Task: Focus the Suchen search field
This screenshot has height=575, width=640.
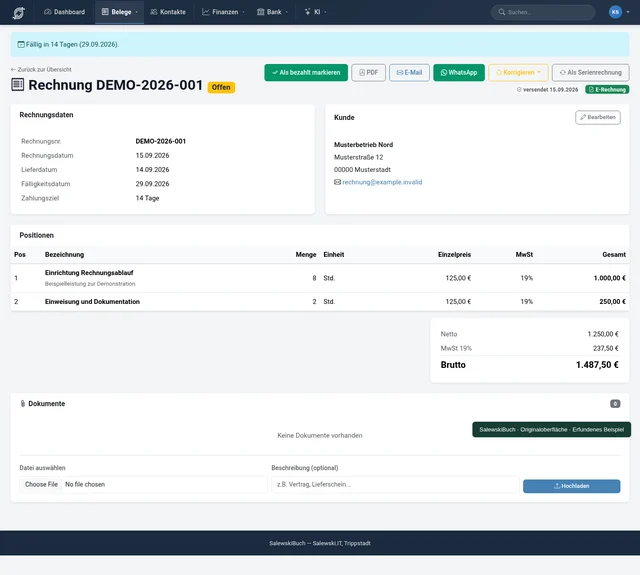Action: point(543,12)
